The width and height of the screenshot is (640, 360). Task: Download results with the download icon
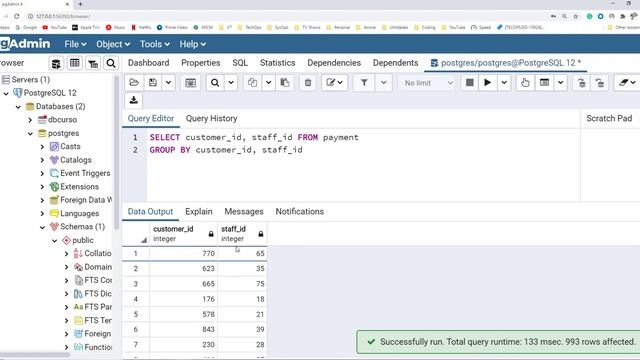(133, 100)
